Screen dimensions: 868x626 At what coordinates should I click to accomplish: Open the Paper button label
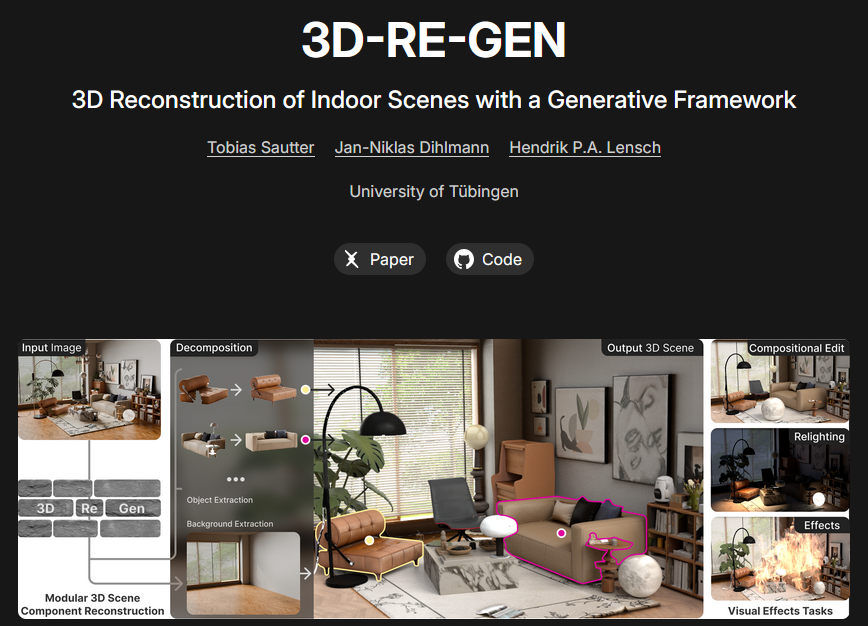click(391, 260)
